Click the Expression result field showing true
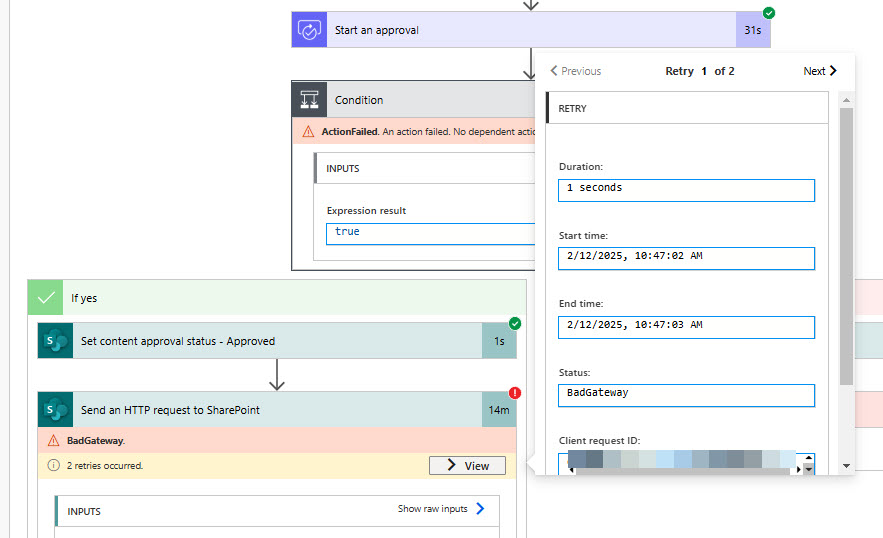This screenshot has width=883, height=538. (x=430, y=234)
